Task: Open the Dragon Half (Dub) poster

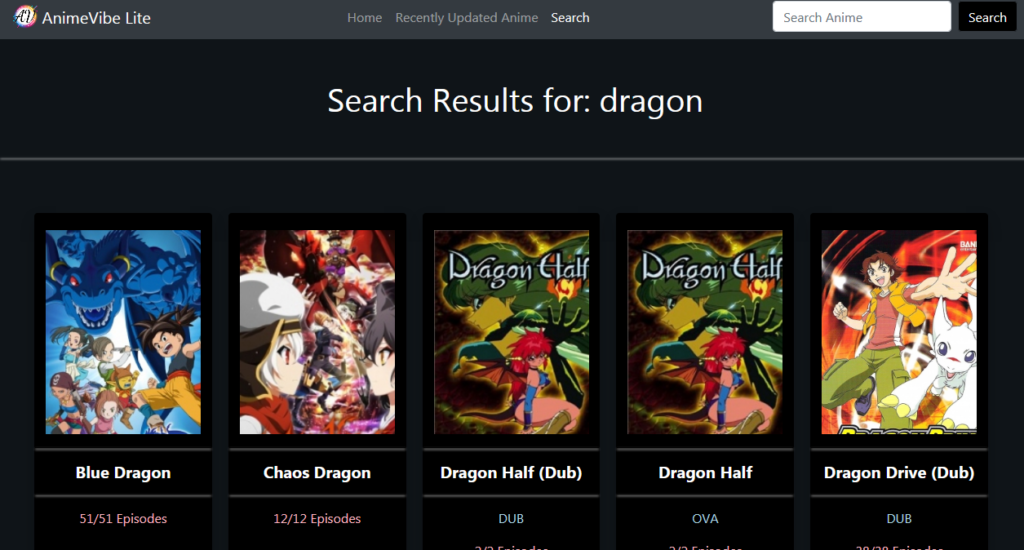Action: 511,332
